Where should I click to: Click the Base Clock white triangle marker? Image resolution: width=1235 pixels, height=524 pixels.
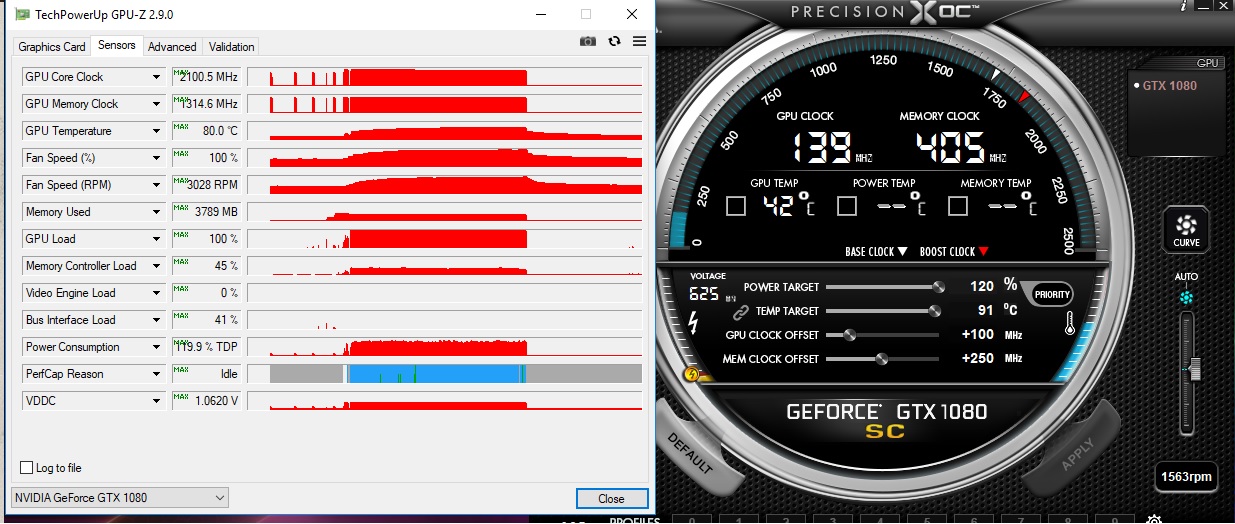tap(902, 252)
